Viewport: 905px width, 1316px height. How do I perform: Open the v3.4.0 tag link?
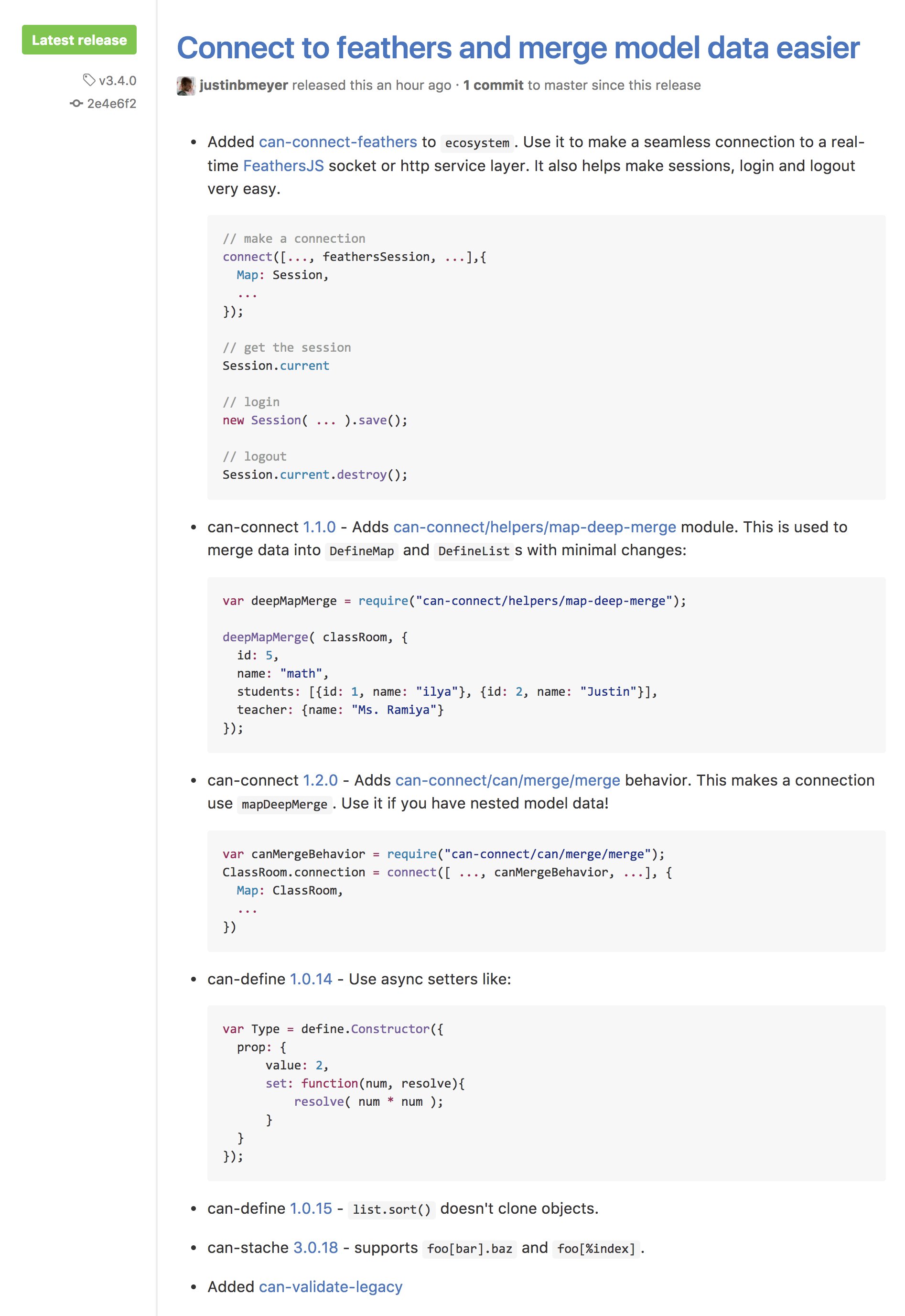point(118,80)
